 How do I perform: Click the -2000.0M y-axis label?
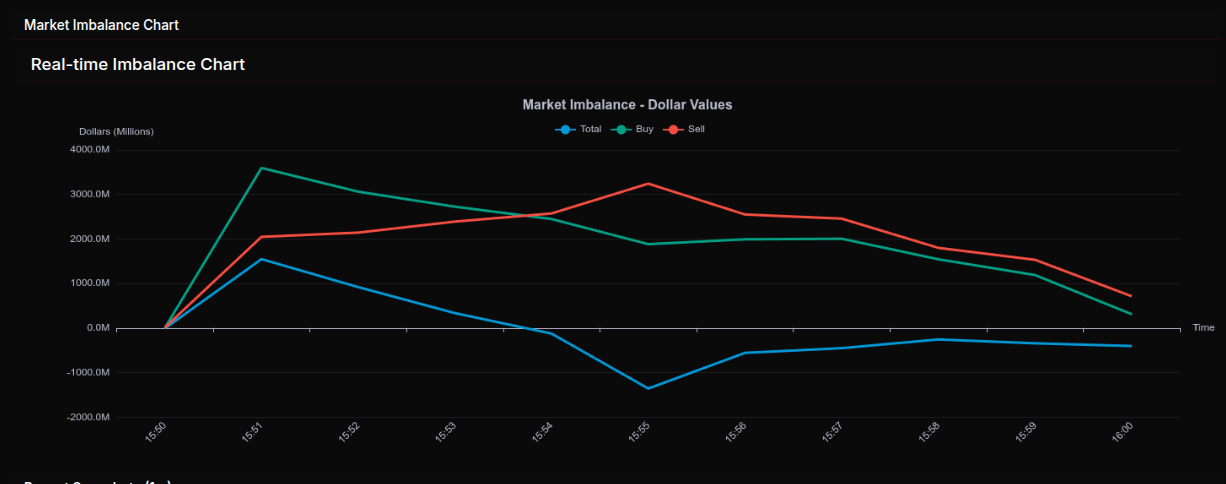[x=88, y=417]
